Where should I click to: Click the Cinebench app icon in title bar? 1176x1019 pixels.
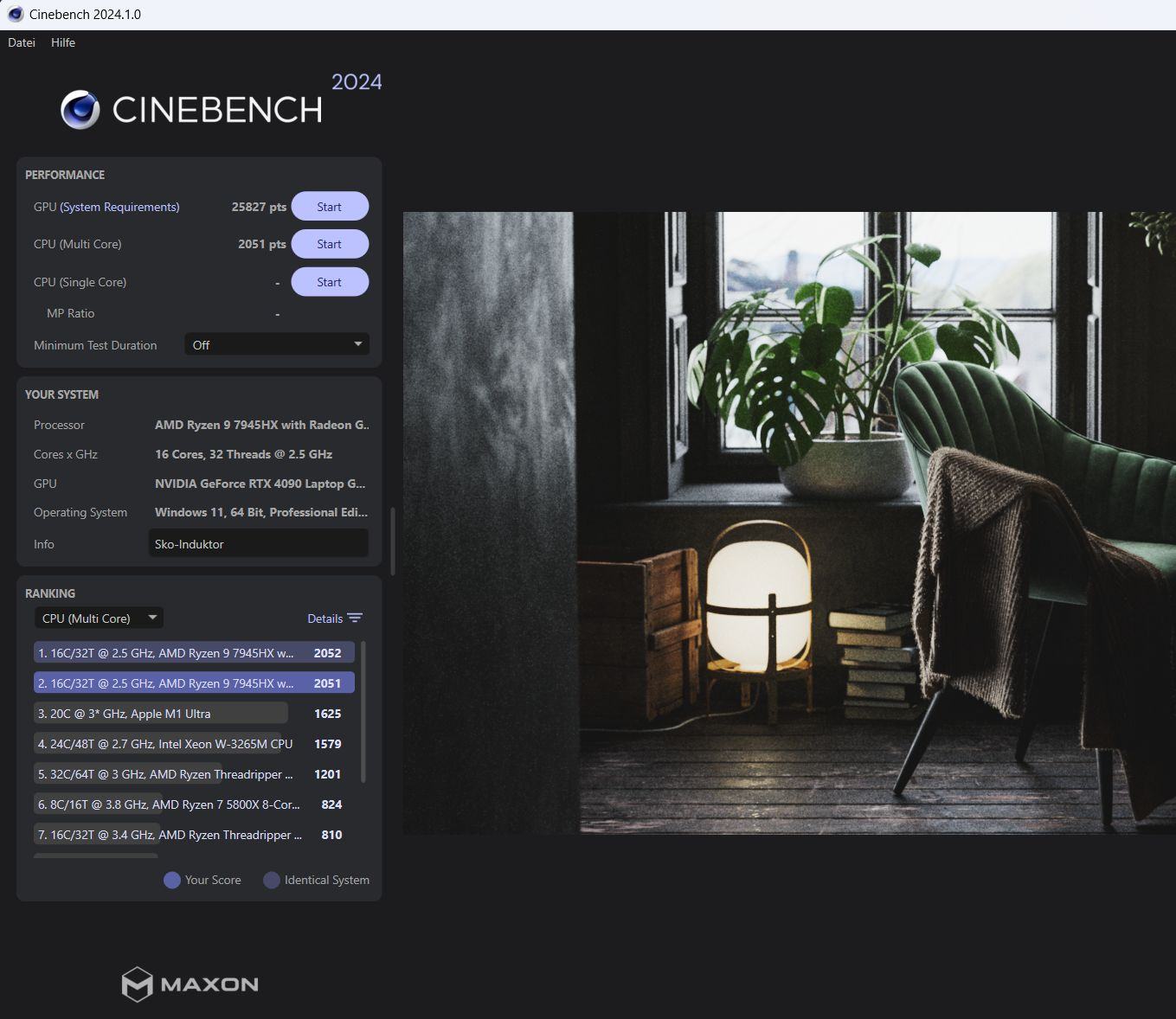tap(15, 14)
